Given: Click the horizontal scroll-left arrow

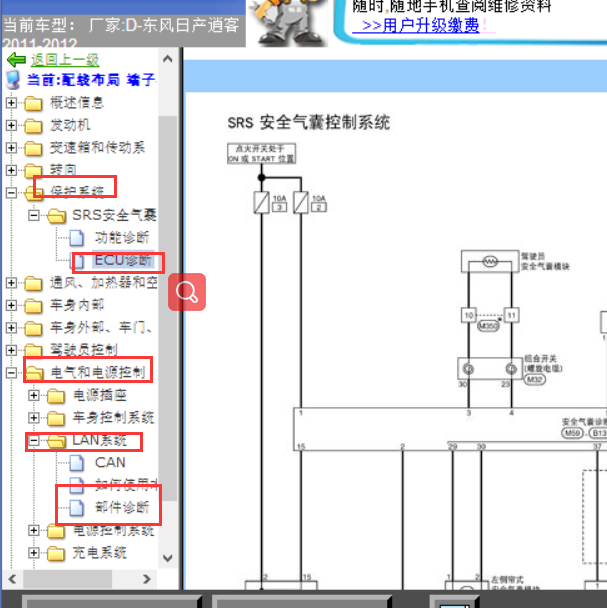Looking at the screenshot, I should pyautogui.click(x=12, y=579).
